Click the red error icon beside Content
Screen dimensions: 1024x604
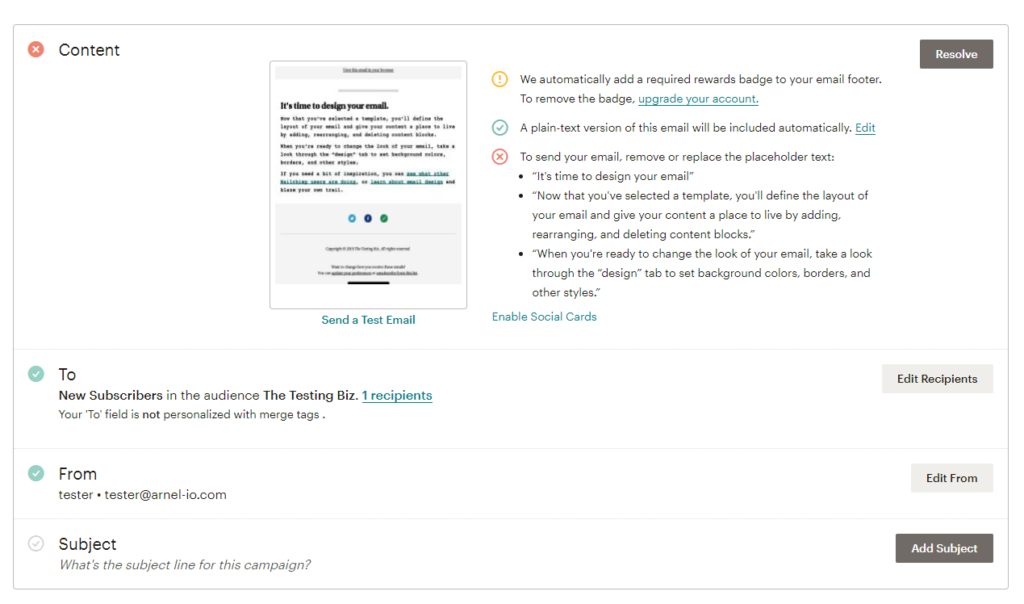[36, 50]
